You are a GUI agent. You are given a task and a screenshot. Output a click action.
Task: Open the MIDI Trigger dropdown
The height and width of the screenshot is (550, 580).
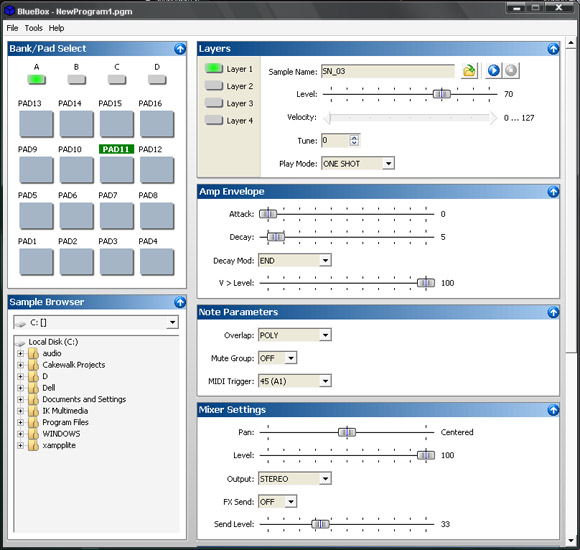click(325, 381)
